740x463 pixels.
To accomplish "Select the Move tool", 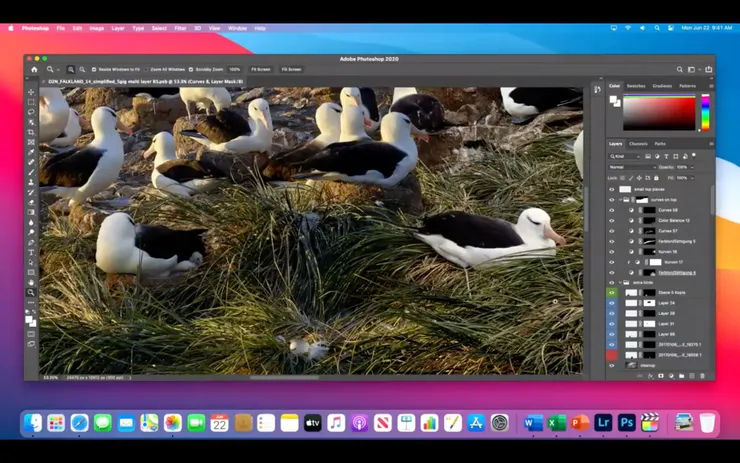I will [31, 92].
